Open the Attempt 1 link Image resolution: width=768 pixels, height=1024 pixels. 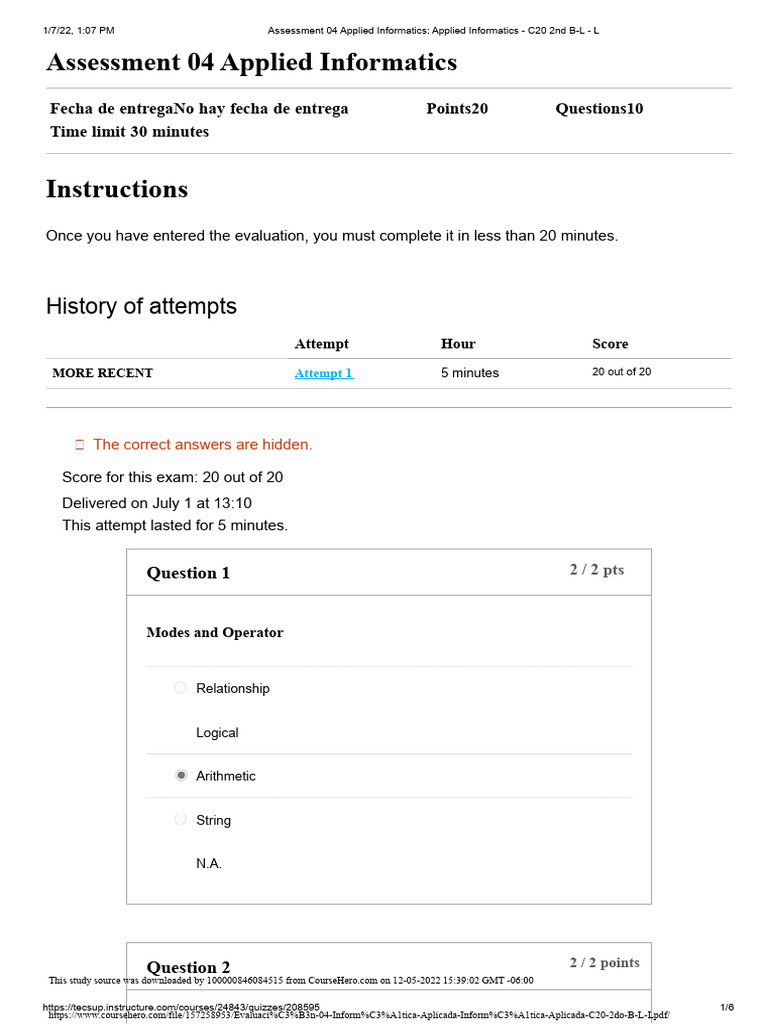324,373
